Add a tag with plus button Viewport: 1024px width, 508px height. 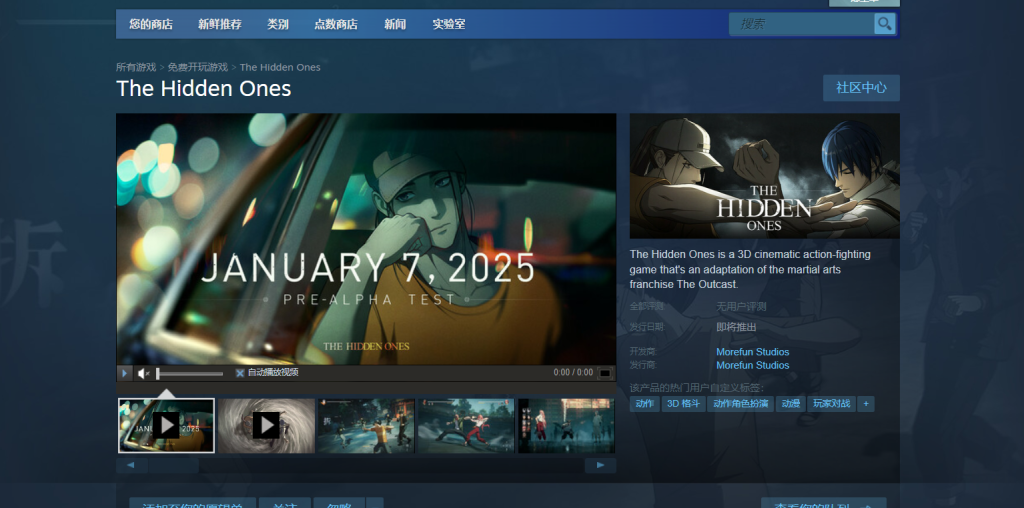point(866,404)
